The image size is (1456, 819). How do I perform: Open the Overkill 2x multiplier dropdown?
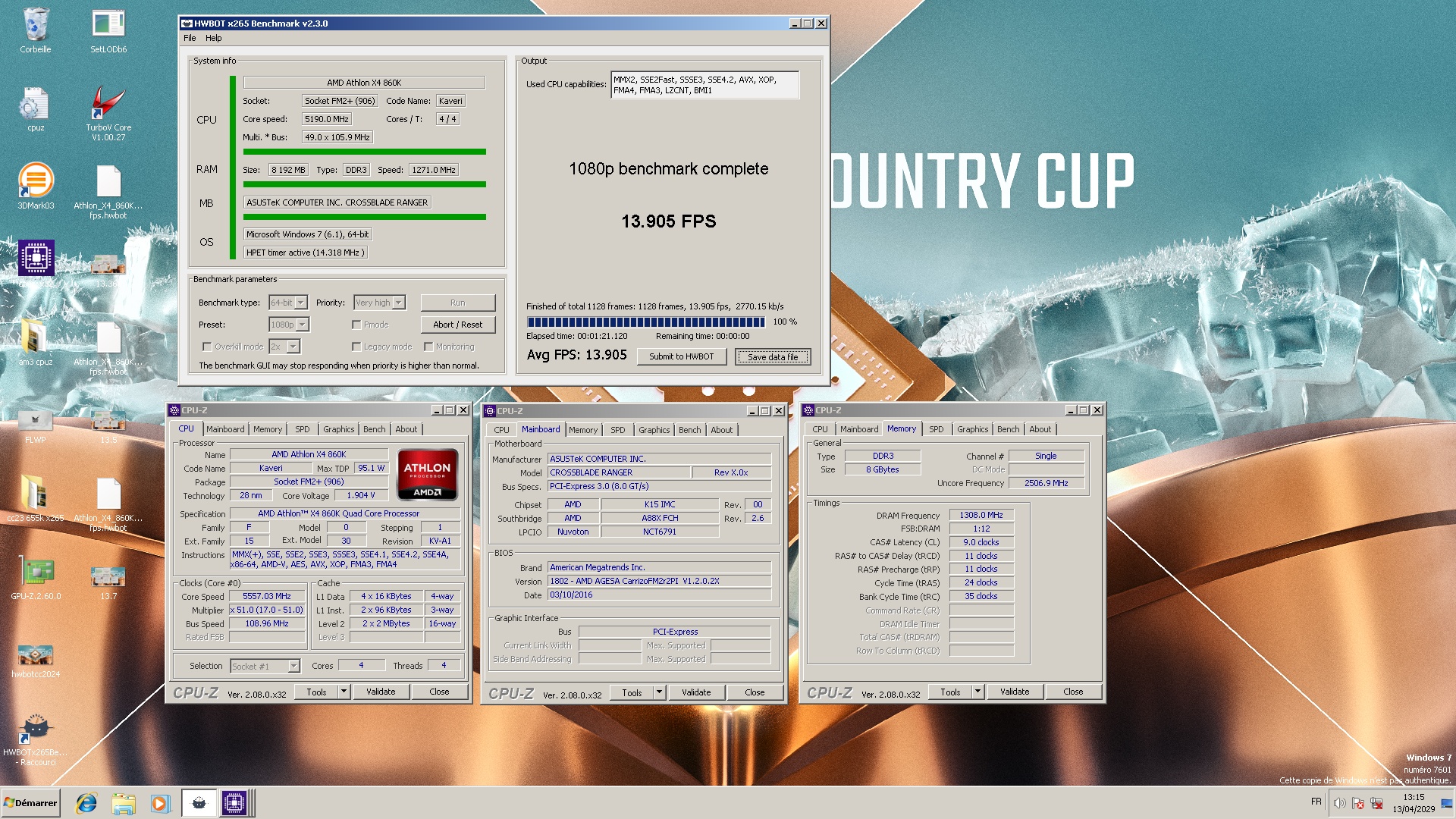coord(284,347)
